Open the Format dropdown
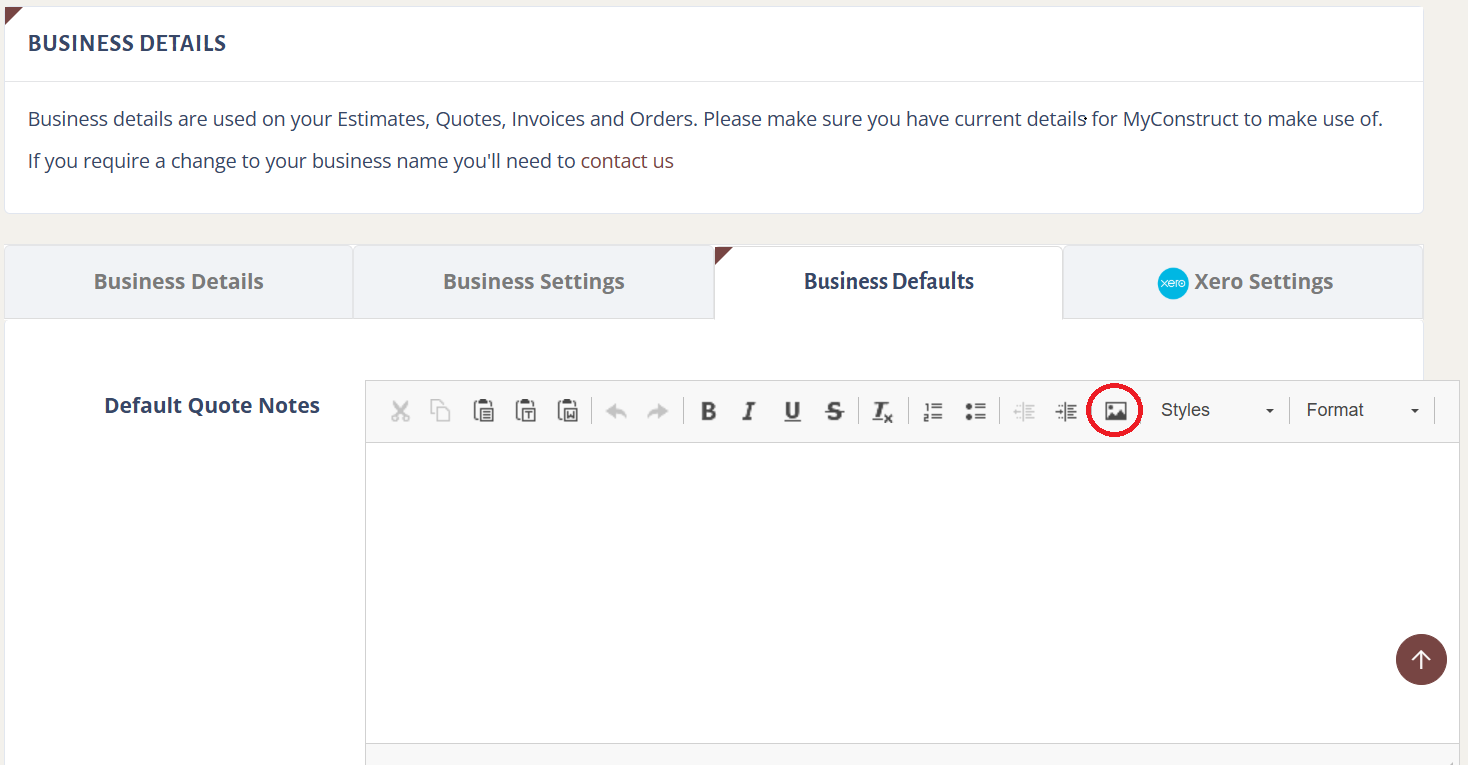This screenshot has width=1468, height=765. point(1362,411)
